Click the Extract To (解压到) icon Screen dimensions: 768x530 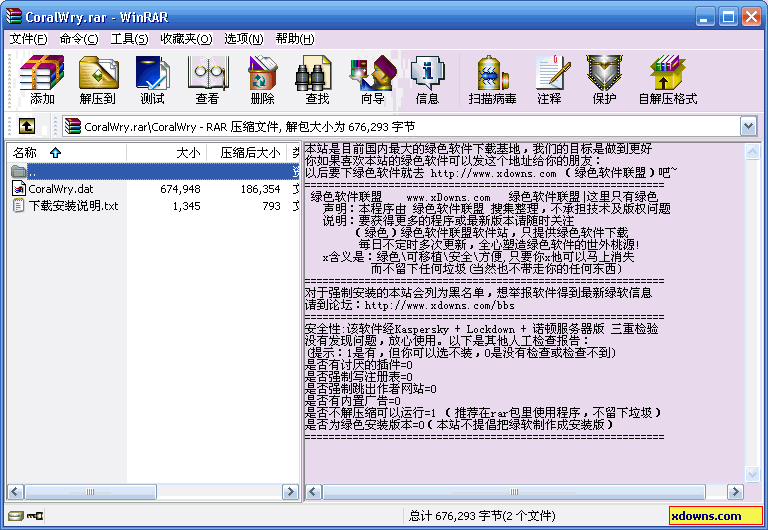(x=98, y=80)
